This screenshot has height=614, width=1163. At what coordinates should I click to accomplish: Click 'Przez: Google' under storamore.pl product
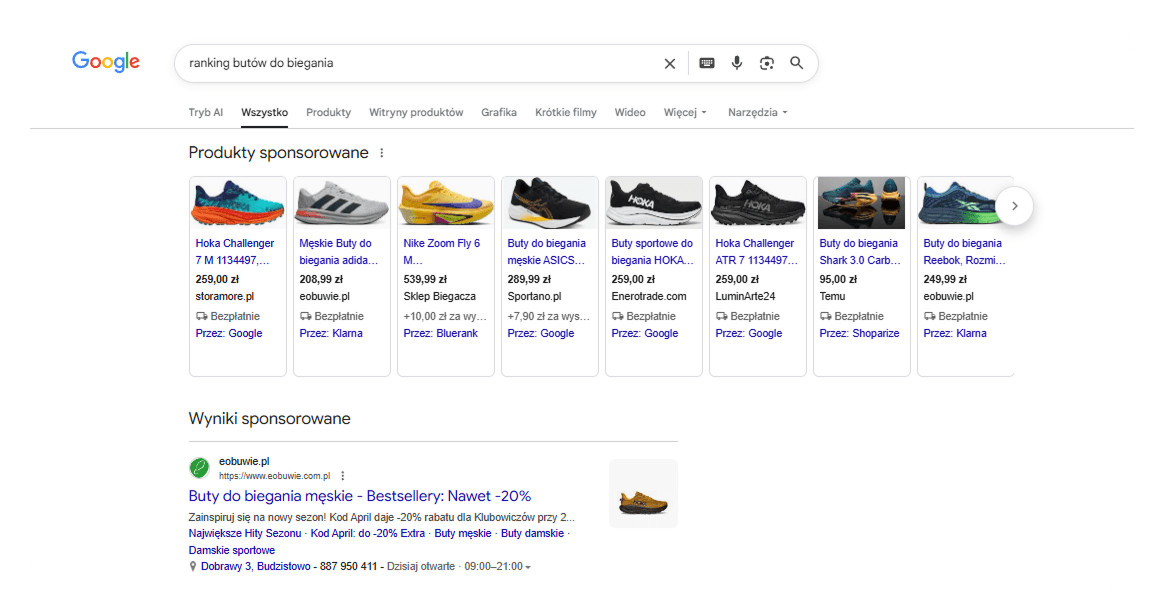coord(228,333)
